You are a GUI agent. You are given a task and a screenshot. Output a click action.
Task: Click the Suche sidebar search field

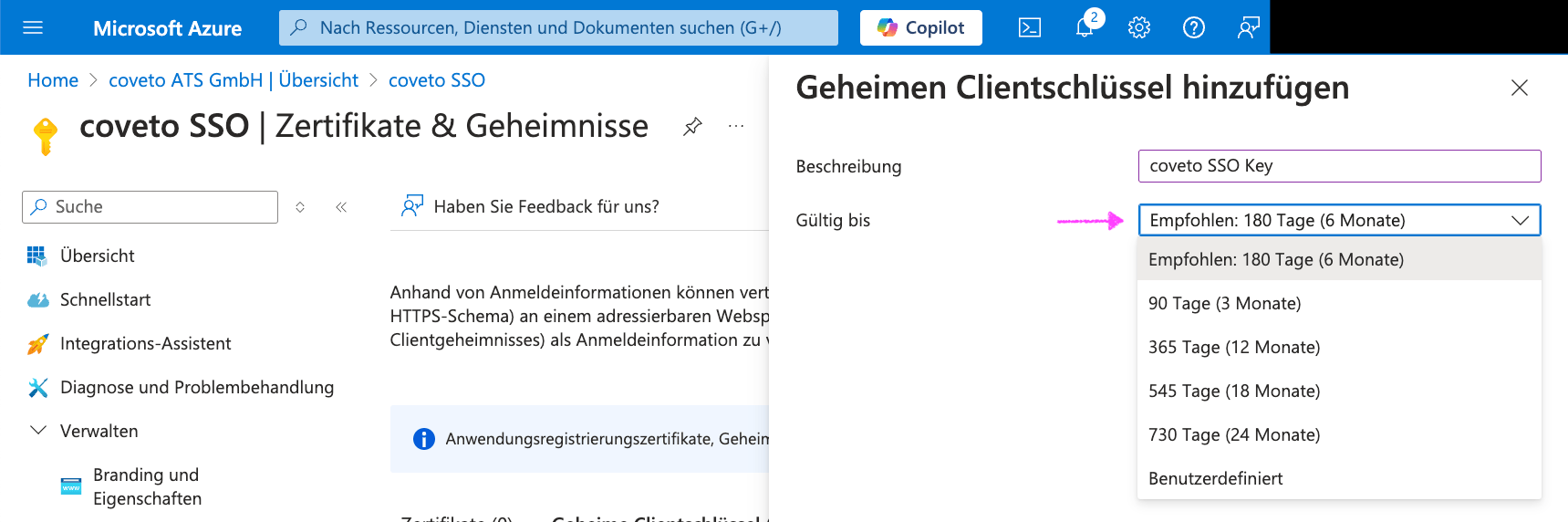click(150, 207)
